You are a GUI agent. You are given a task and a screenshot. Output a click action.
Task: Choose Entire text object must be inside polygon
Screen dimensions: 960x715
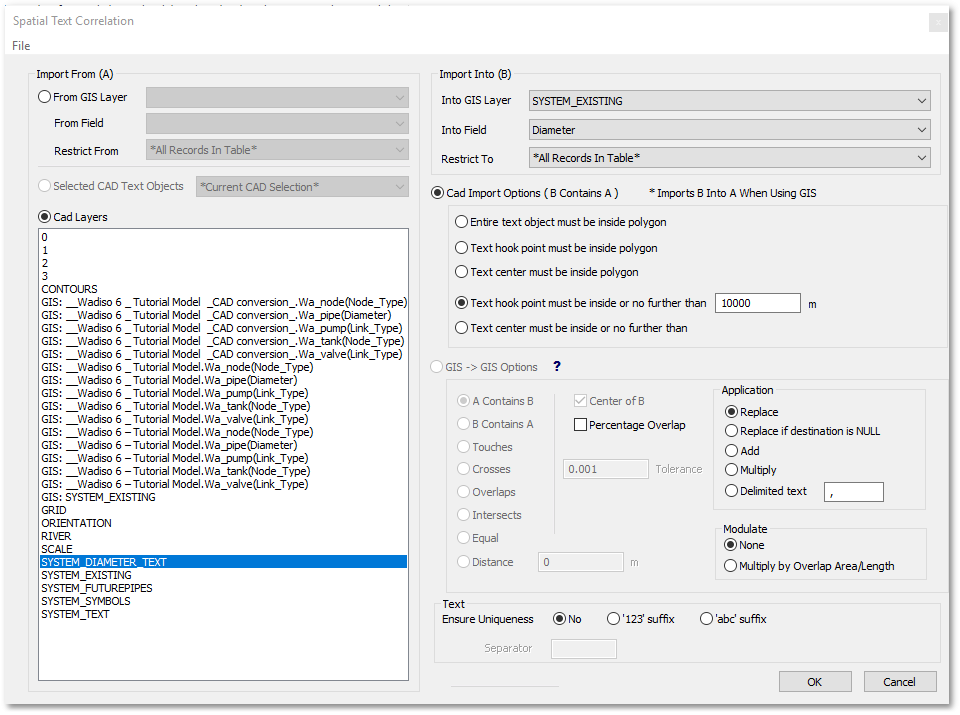tap(461, 222)
